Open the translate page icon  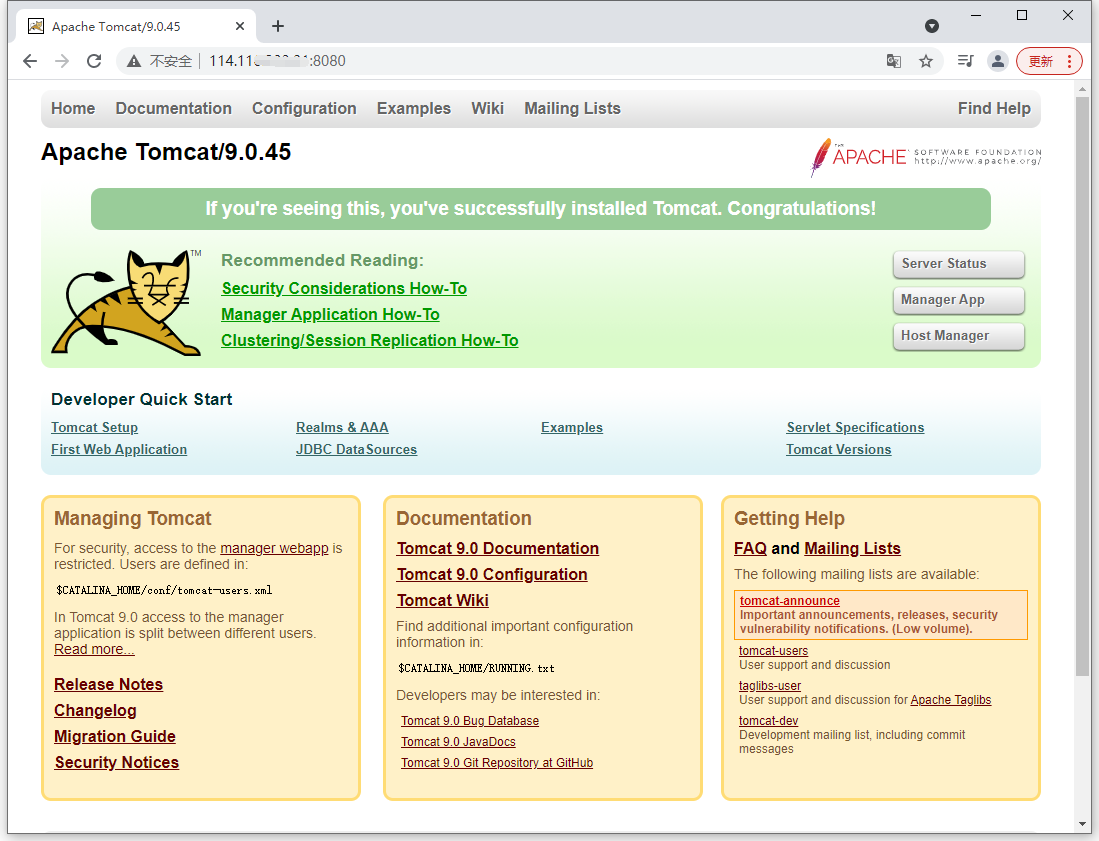pos(894,61)
